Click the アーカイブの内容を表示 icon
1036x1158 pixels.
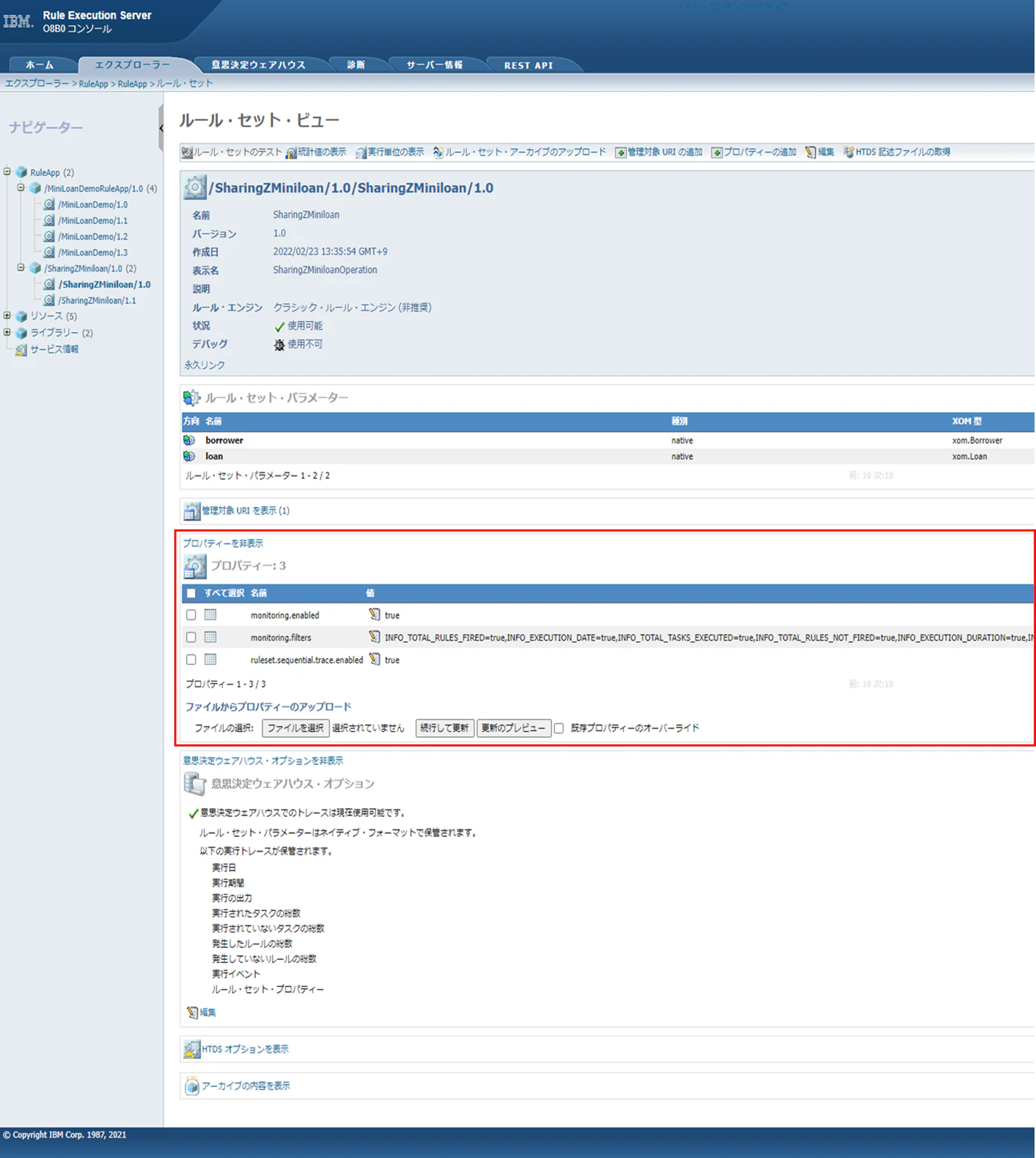click(x=192, y=1086)
